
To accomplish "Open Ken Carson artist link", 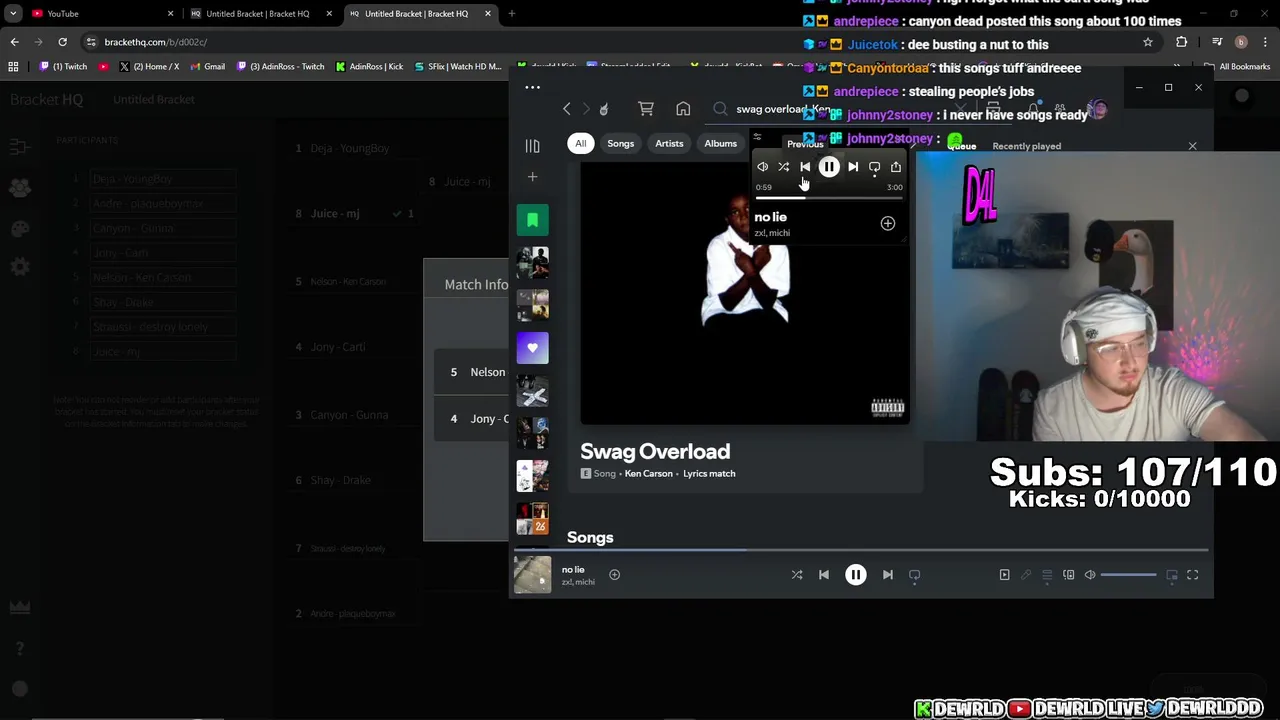I will click(648, 474).
